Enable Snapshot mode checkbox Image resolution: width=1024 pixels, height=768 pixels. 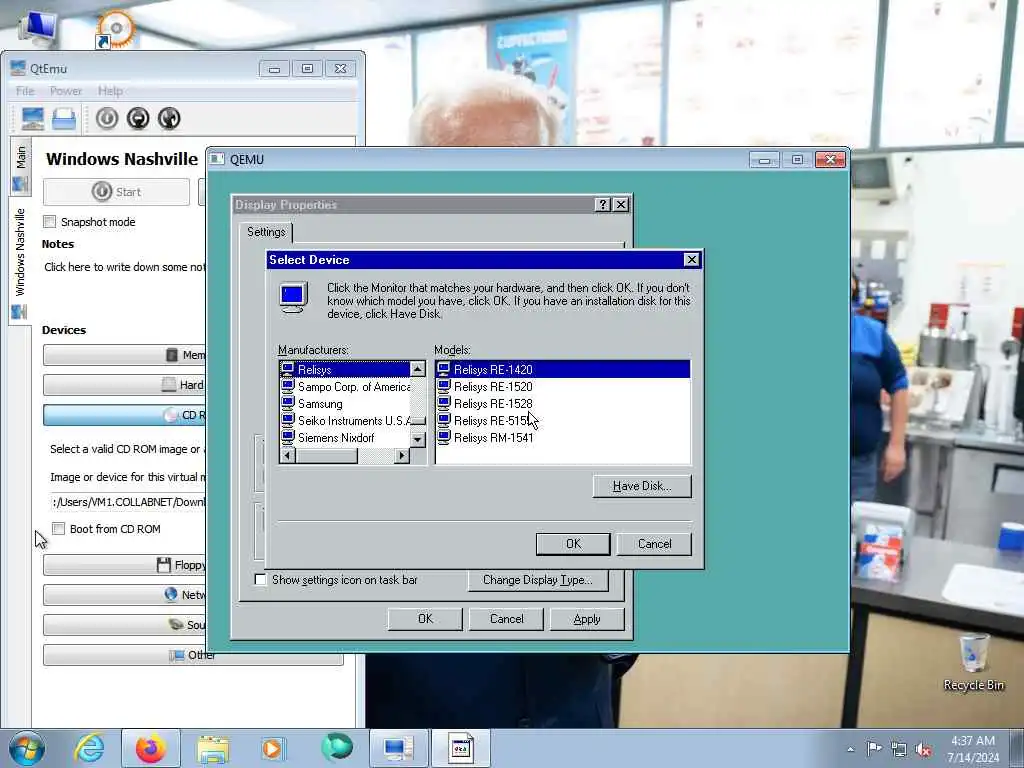tap(50, 222)
